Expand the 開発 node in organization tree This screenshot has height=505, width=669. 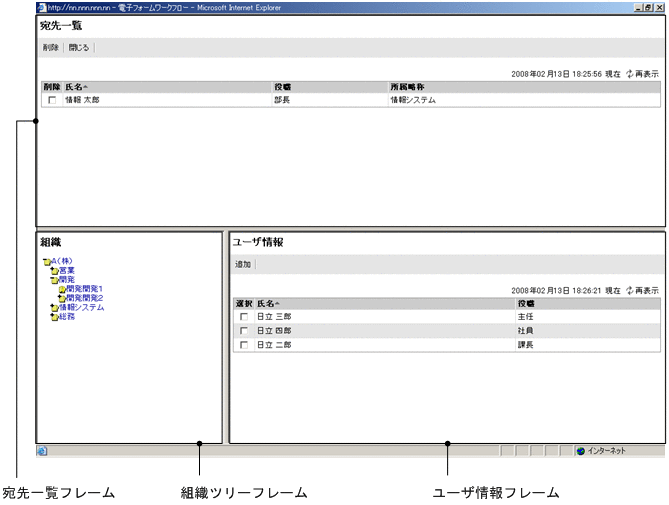(x=68, y=280)
